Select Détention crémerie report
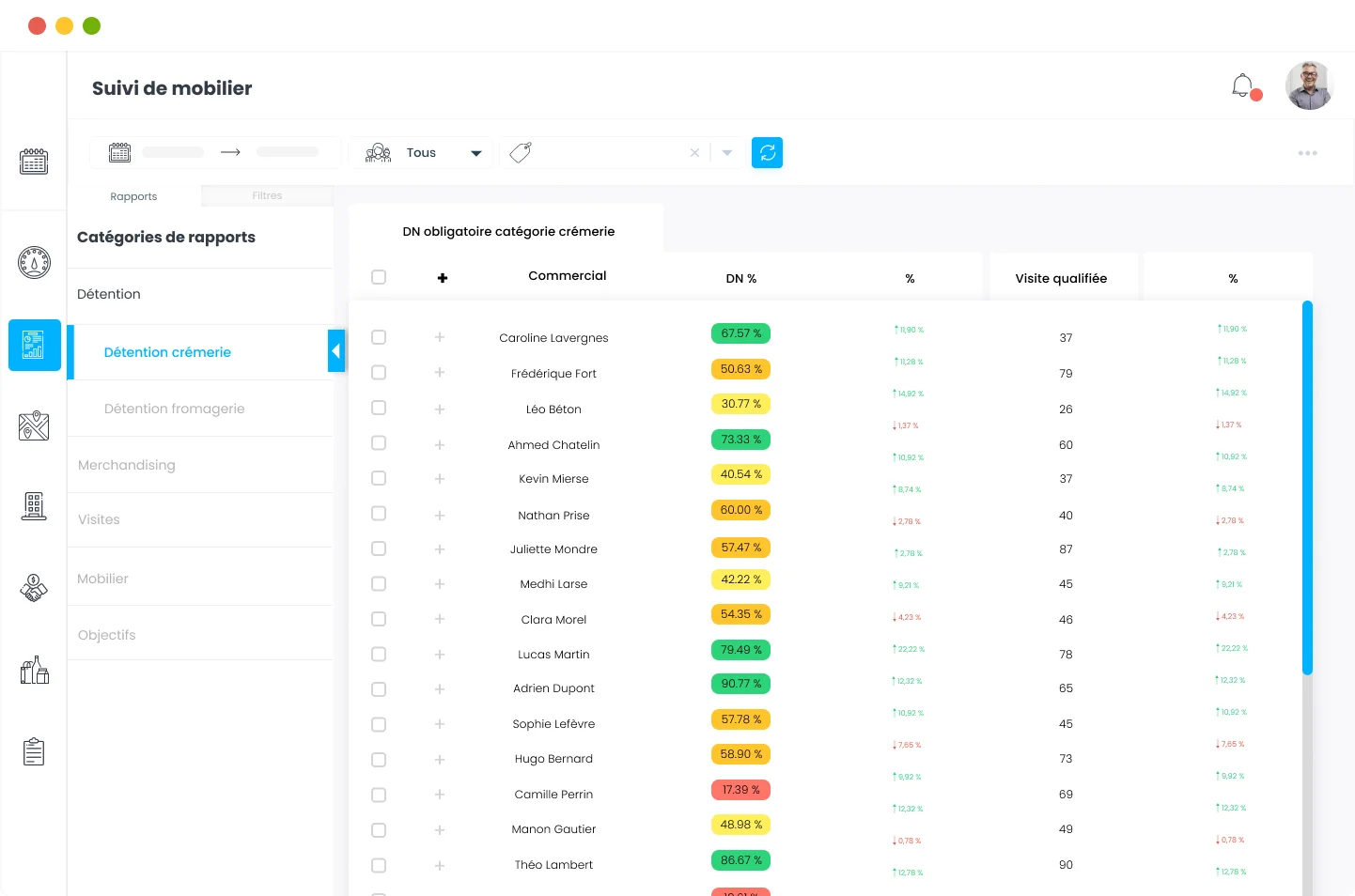 [x=201, y=352]
